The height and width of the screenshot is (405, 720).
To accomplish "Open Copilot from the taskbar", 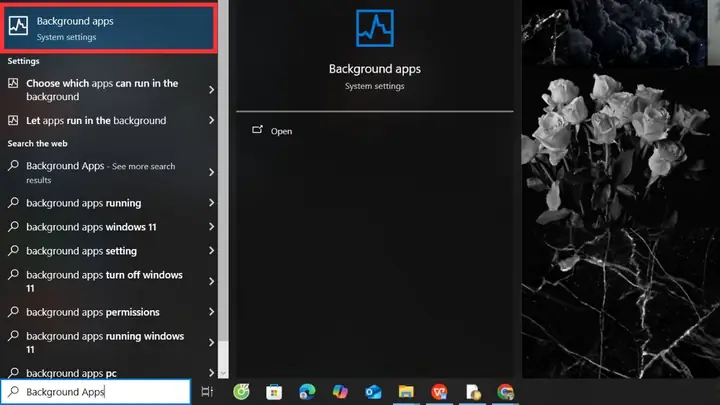I will (x=340, y=392).
